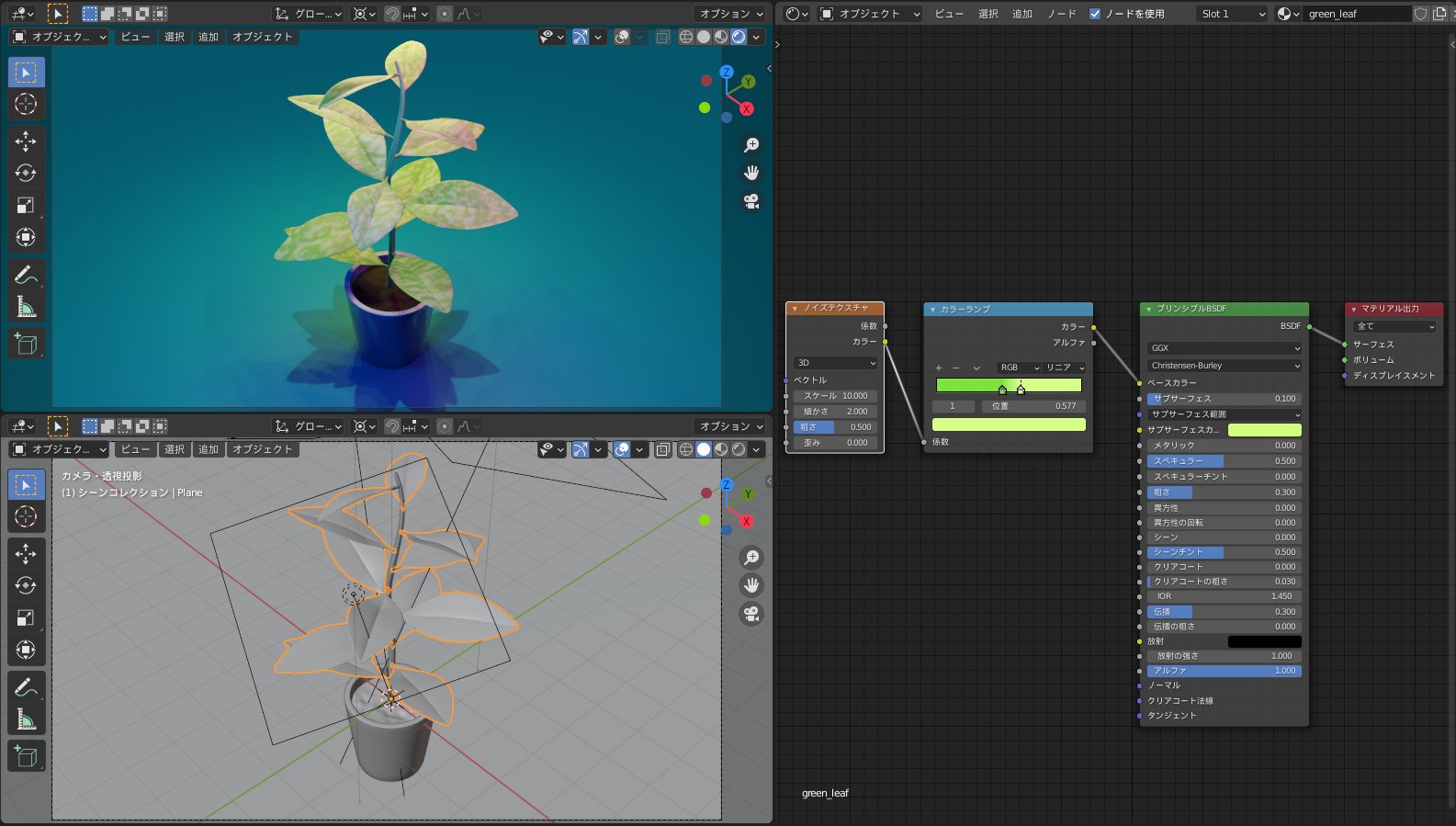Viewport: 1456px width, 826px height.
Task: Open browse material icon beside green_leaf
Action: 1288,14
